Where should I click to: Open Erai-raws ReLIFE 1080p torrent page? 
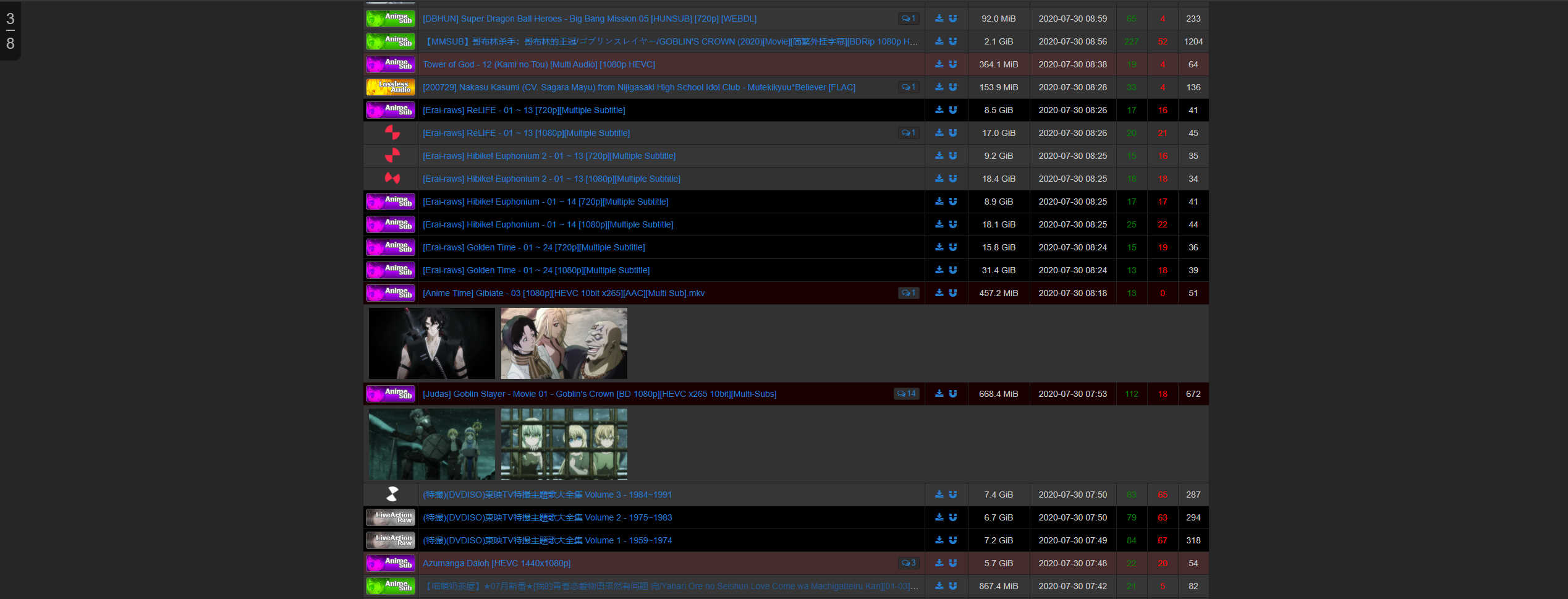526,133
